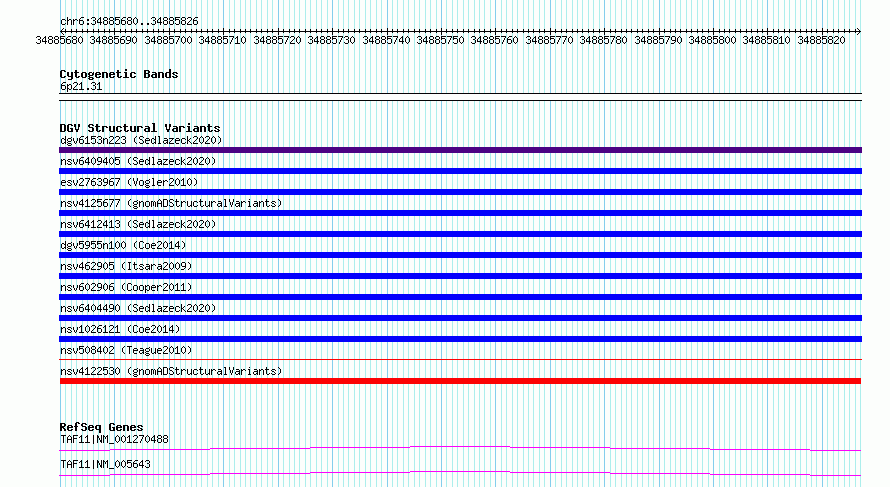This screenshot has height=487, width=890.
Task: Open gene TAF11|NM_001270488 label
Action: pyautogui.click(x=114, y=439)
